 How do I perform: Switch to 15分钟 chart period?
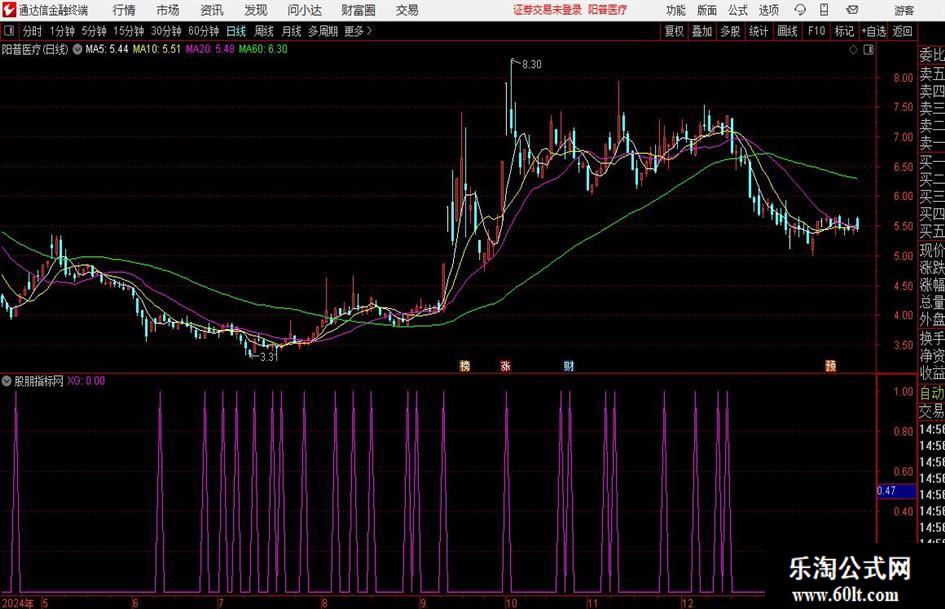point(128,31)
